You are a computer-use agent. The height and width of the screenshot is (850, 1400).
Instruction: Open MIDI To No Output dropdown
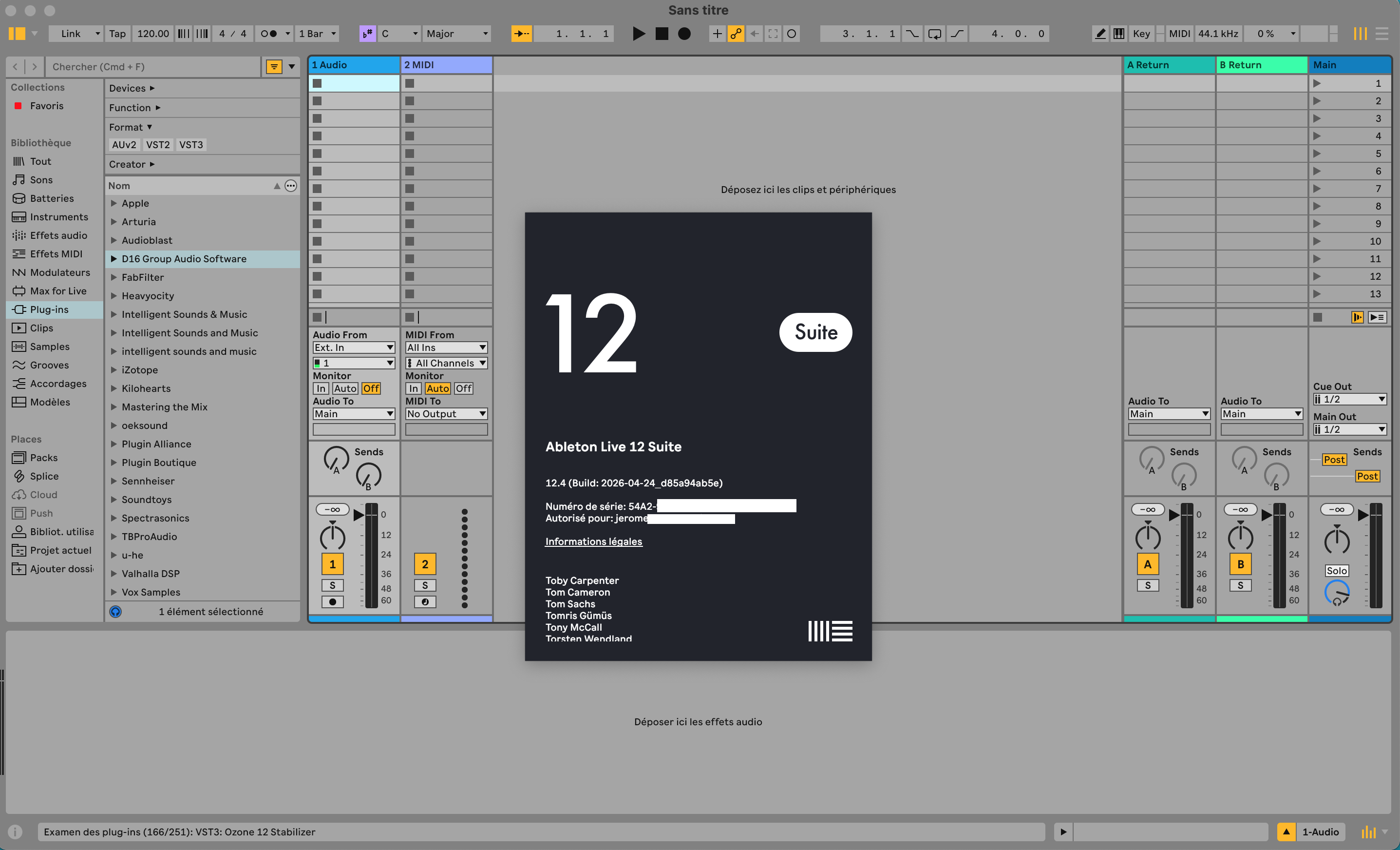446,414
